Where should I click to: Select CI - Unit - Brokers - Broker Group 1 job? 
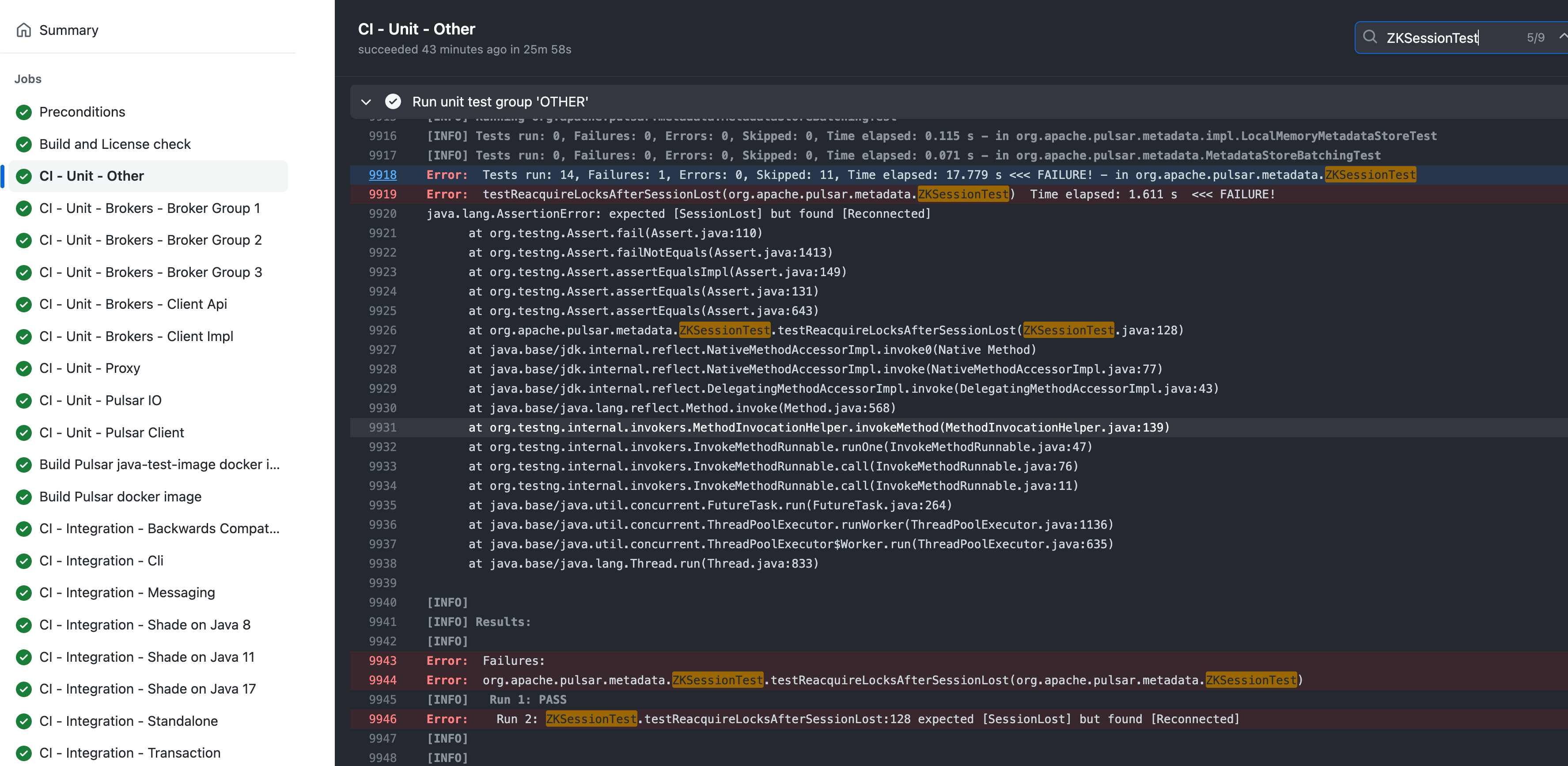coord(149,208)
